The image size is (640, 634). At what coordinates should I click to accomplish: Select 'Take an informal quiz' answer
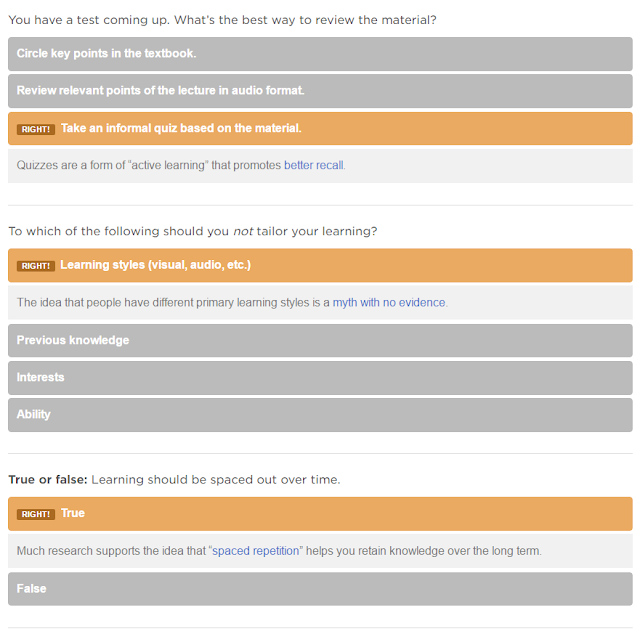(x=320, y=129)
